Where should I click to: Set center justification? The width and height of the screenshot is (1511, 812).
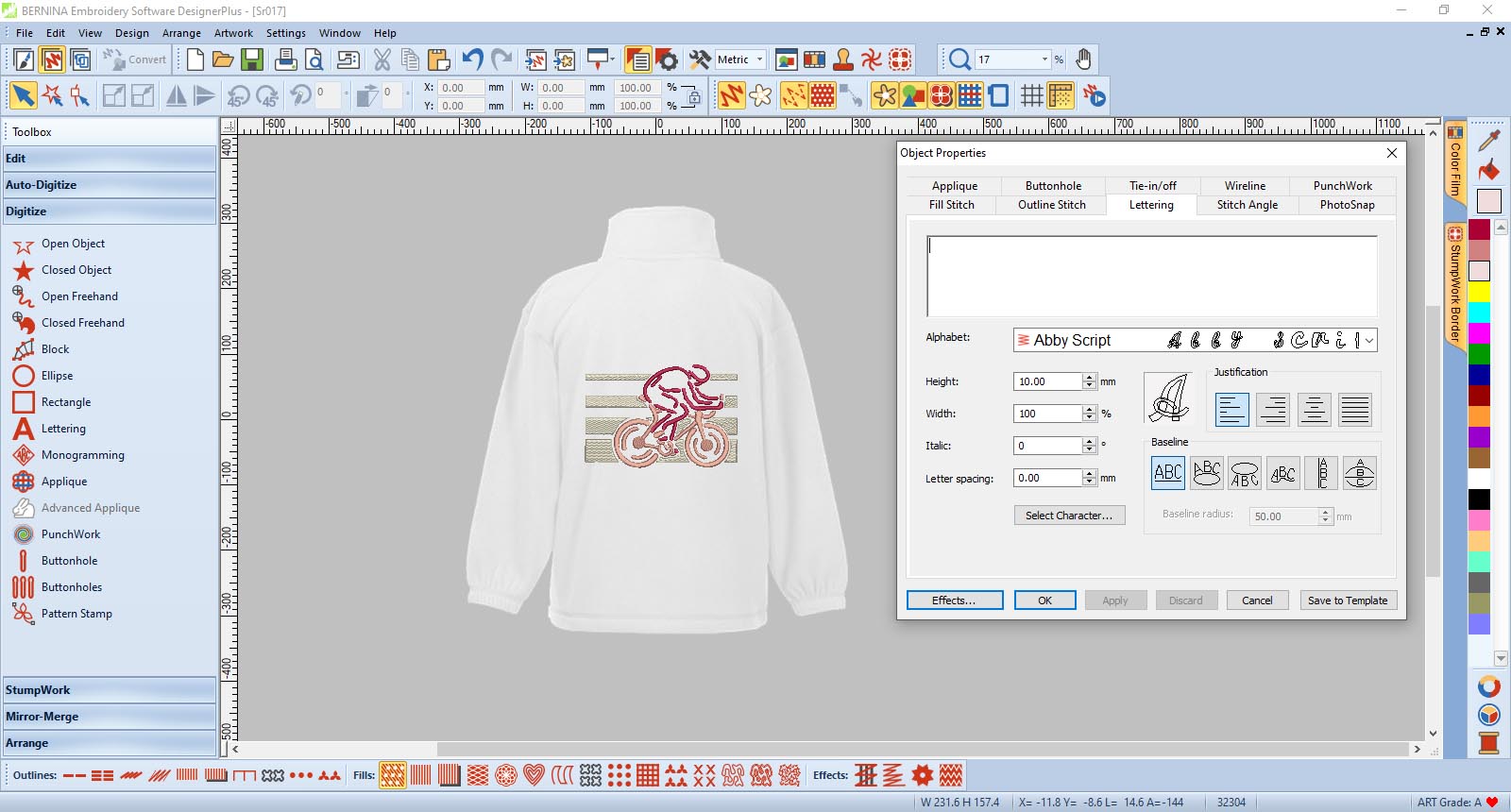[x=1314, y=410]
